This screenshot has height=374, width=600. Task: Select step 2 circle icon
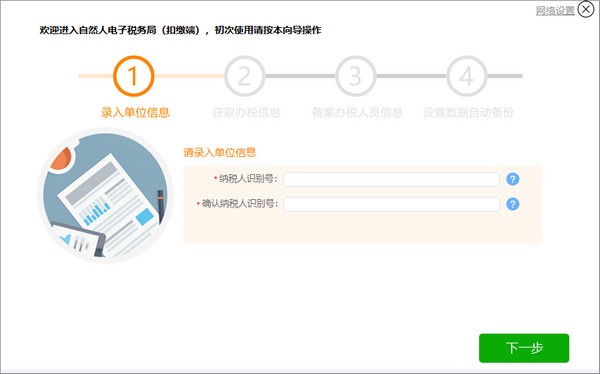(245, 76)
